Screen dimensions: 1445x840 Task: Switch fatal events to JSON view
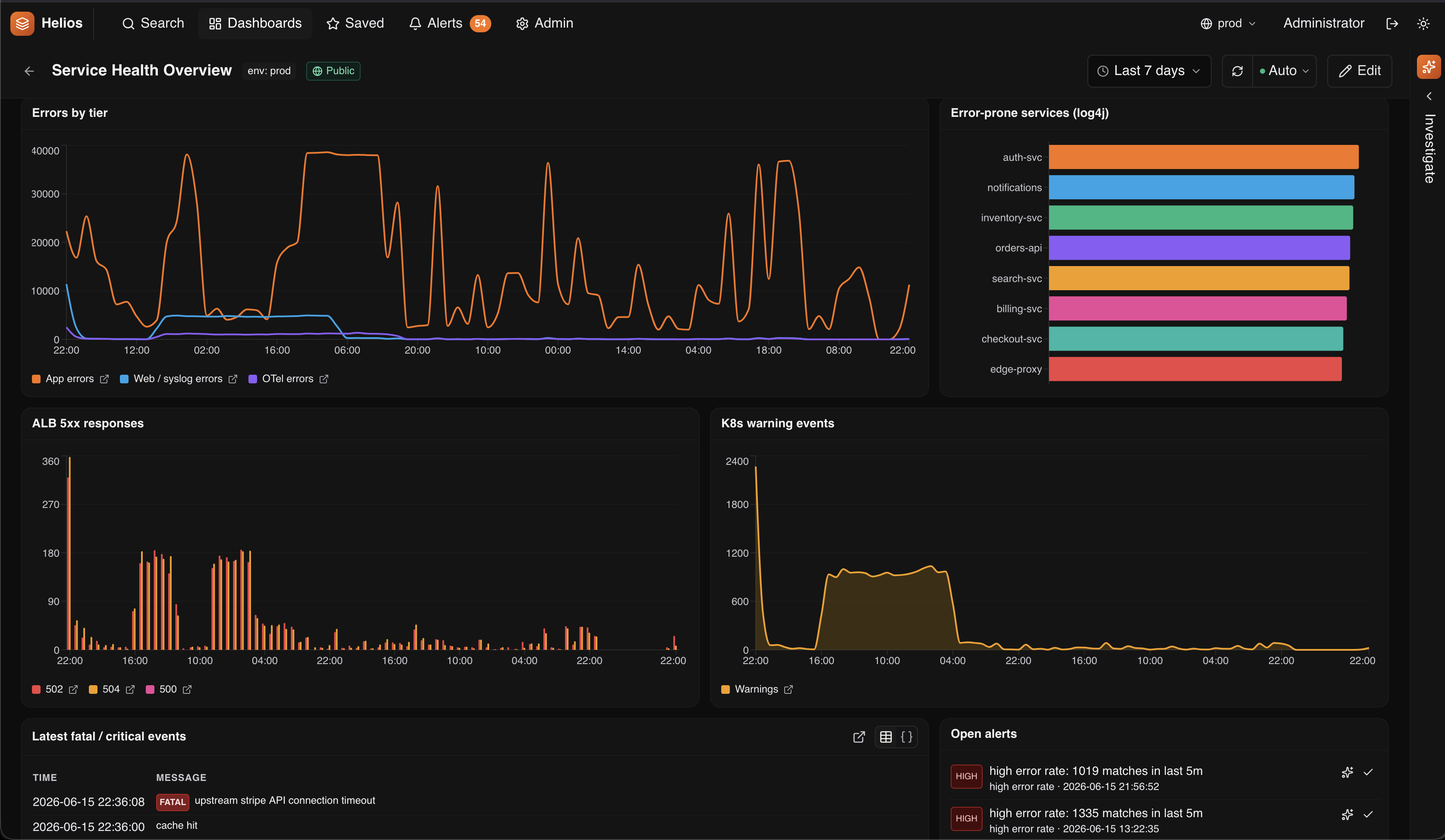(x=907, y=737)
